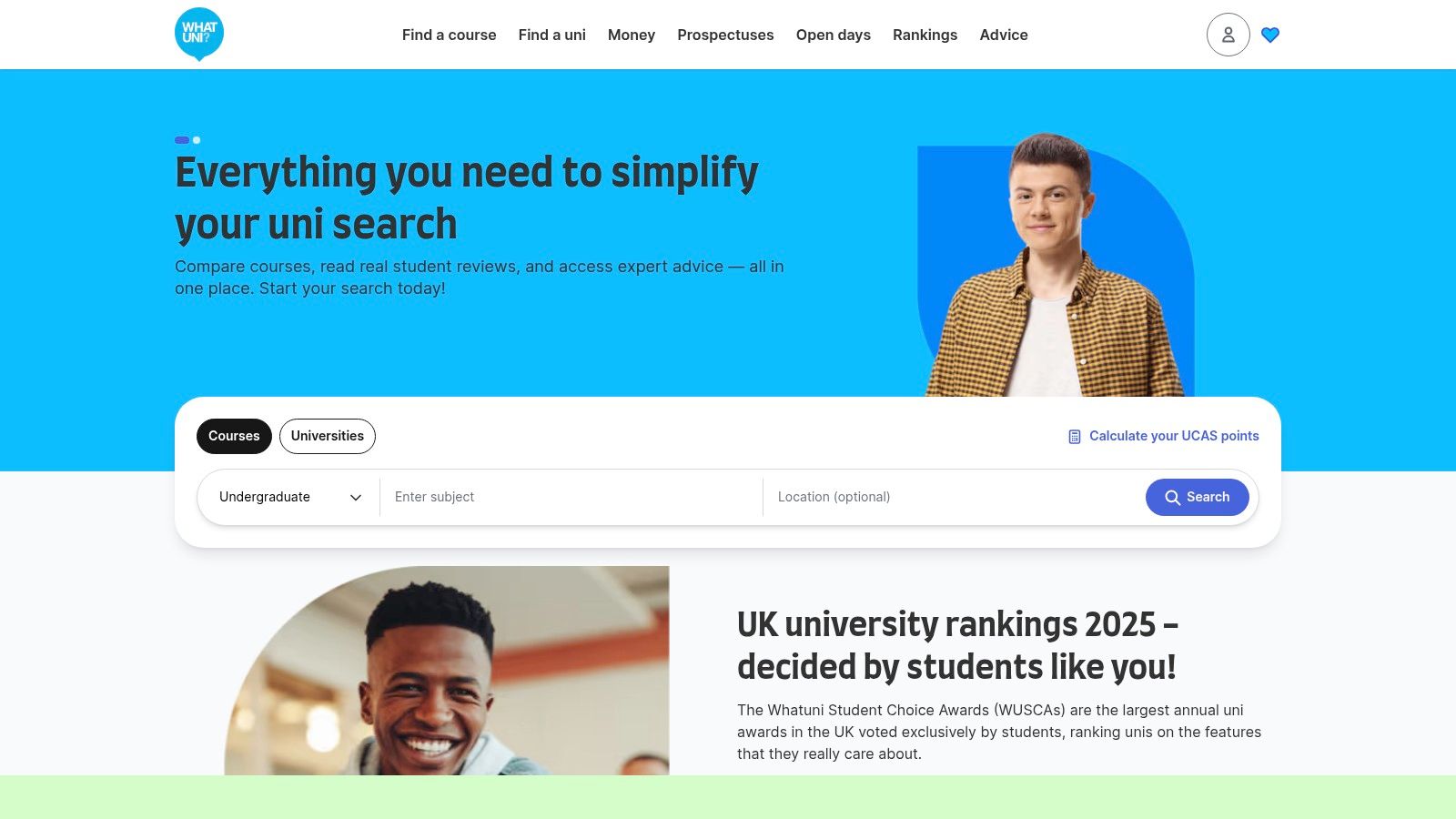This screenshot has height=819, width=1456.
Task: Open the Open days menu item
Action: [x=833, y=35]
